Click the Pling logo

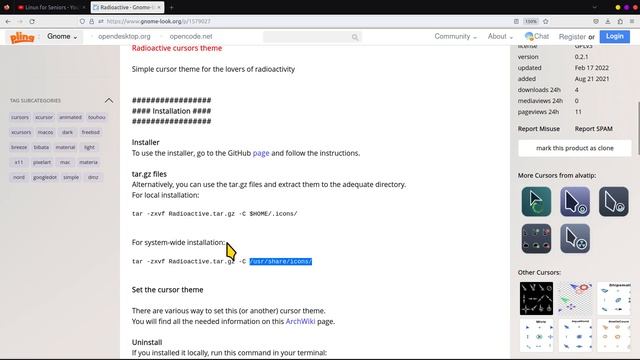click(22, 37)
